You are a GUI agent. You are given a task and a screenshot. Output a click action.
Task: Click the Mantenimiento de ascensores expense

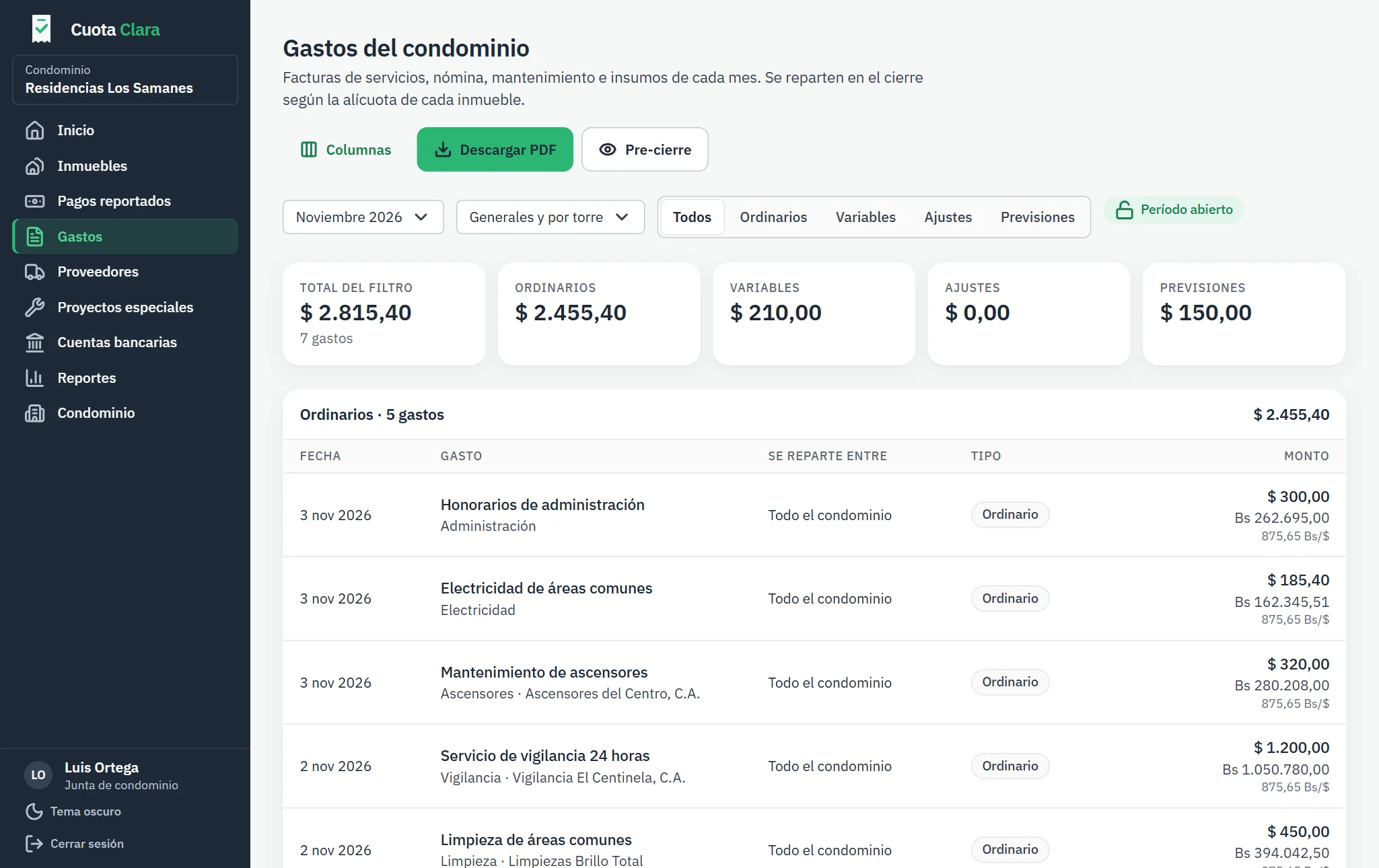point(544,672)
